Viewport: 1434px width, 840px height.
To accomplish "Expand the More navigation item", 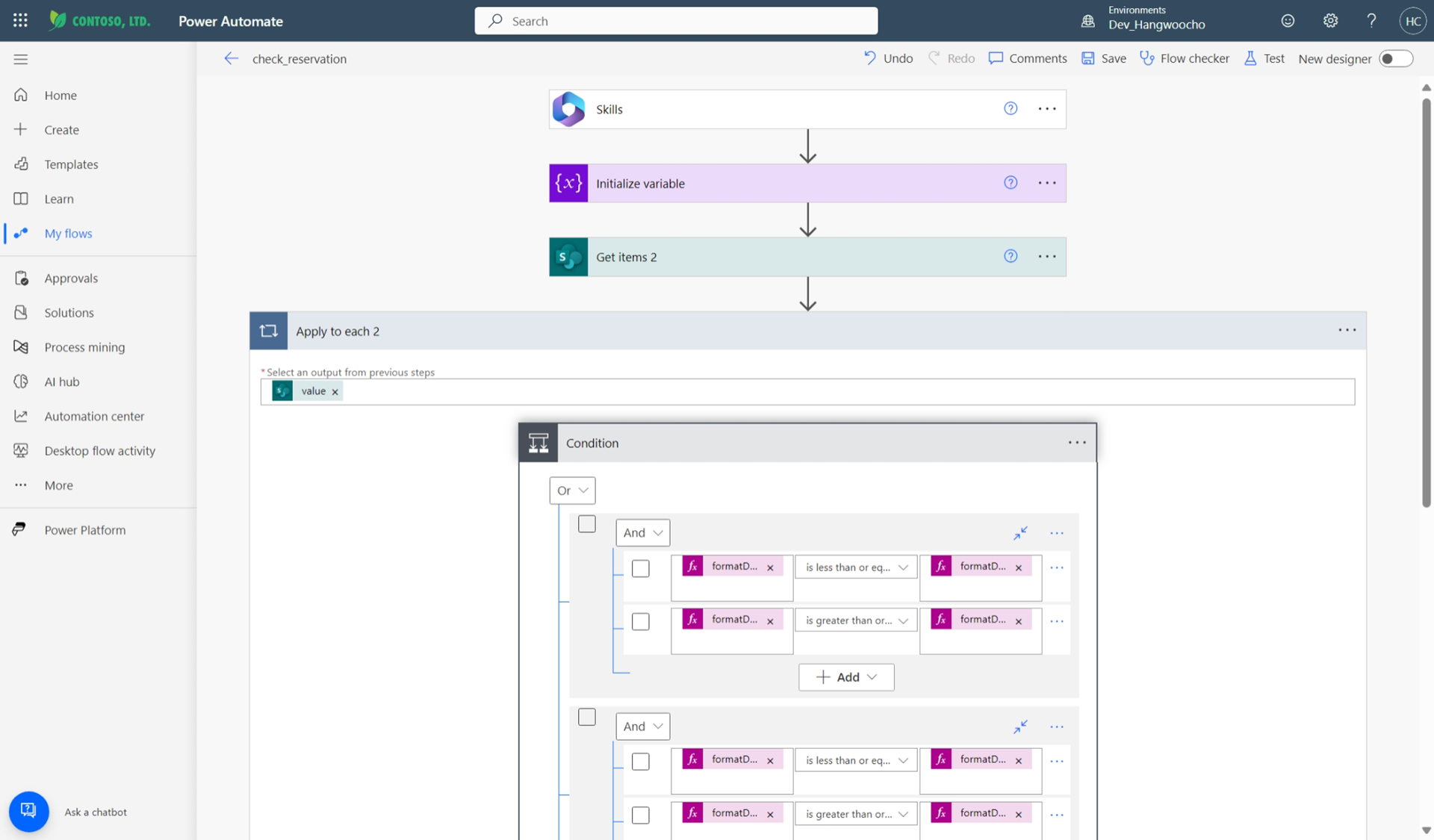I will [58, 485].
